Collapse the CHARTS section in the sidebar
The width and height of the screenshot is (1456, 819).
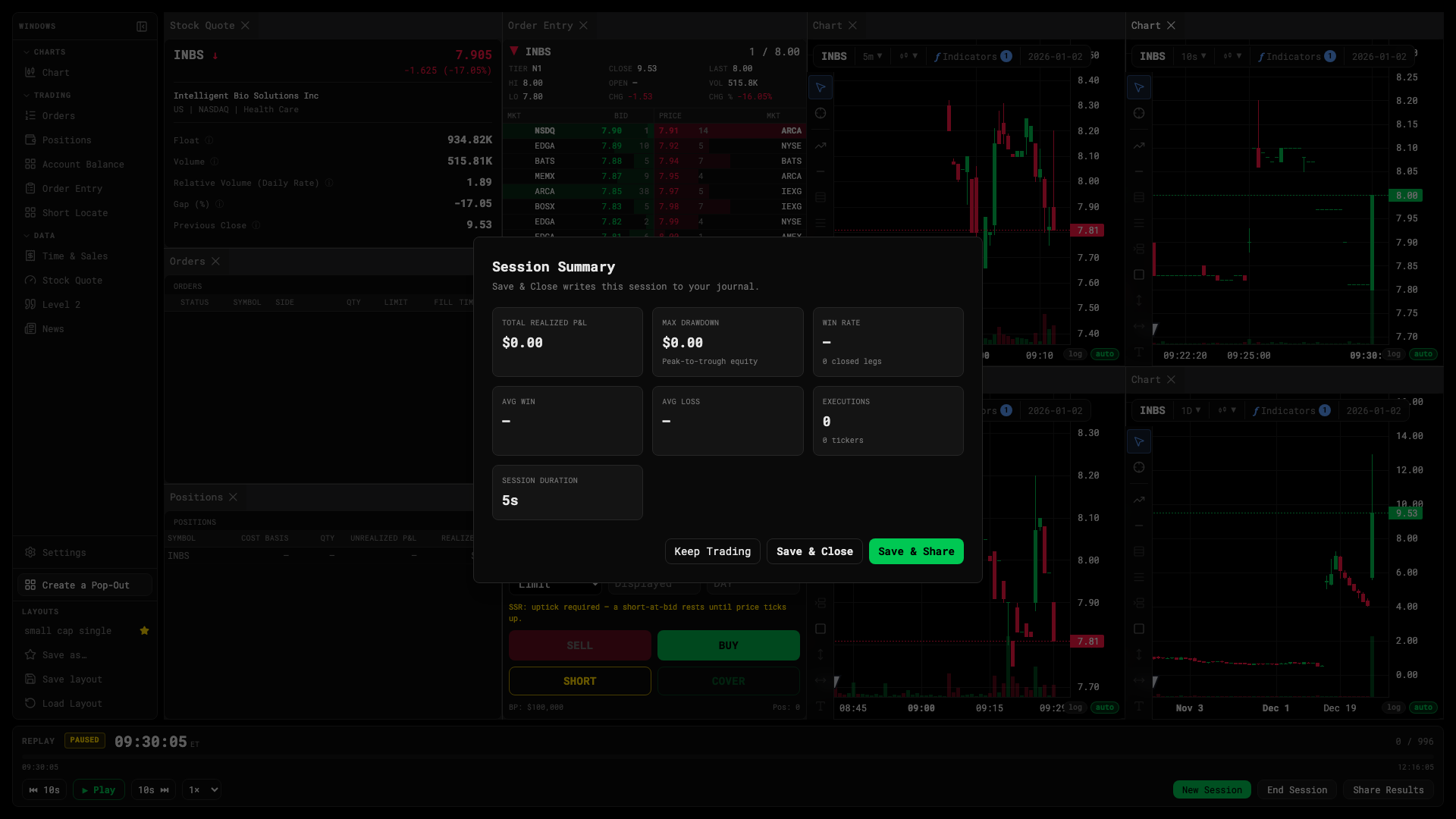pos(44,52)
